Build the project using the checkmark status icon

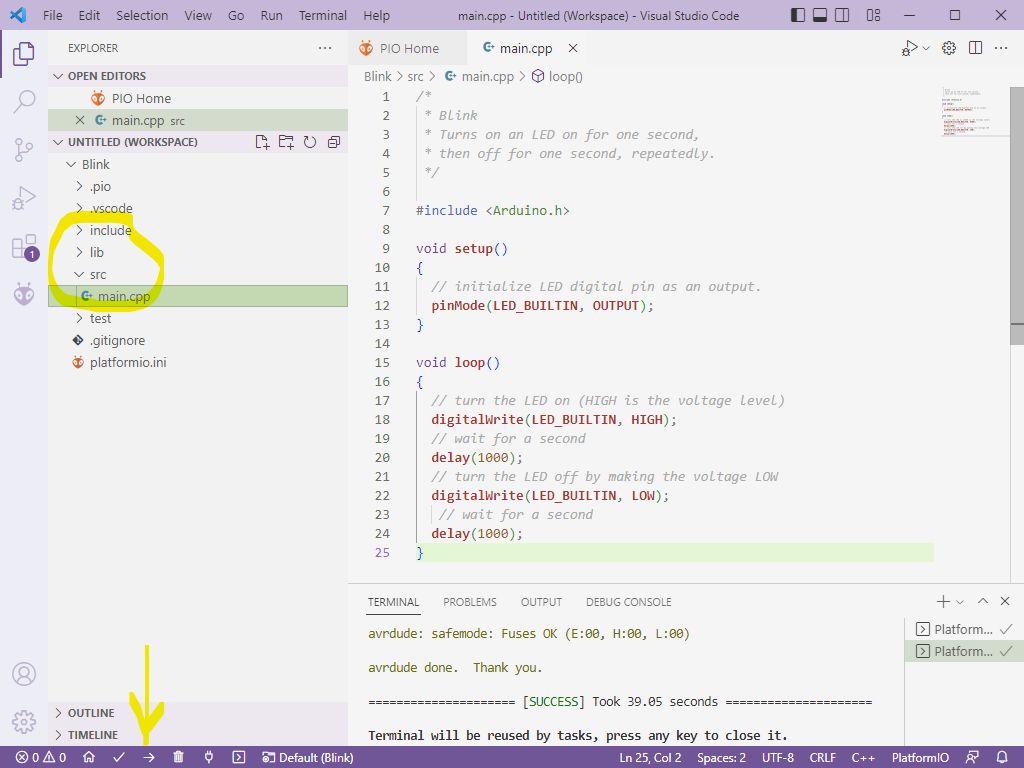pyautogui.click(x=118, y=757)
